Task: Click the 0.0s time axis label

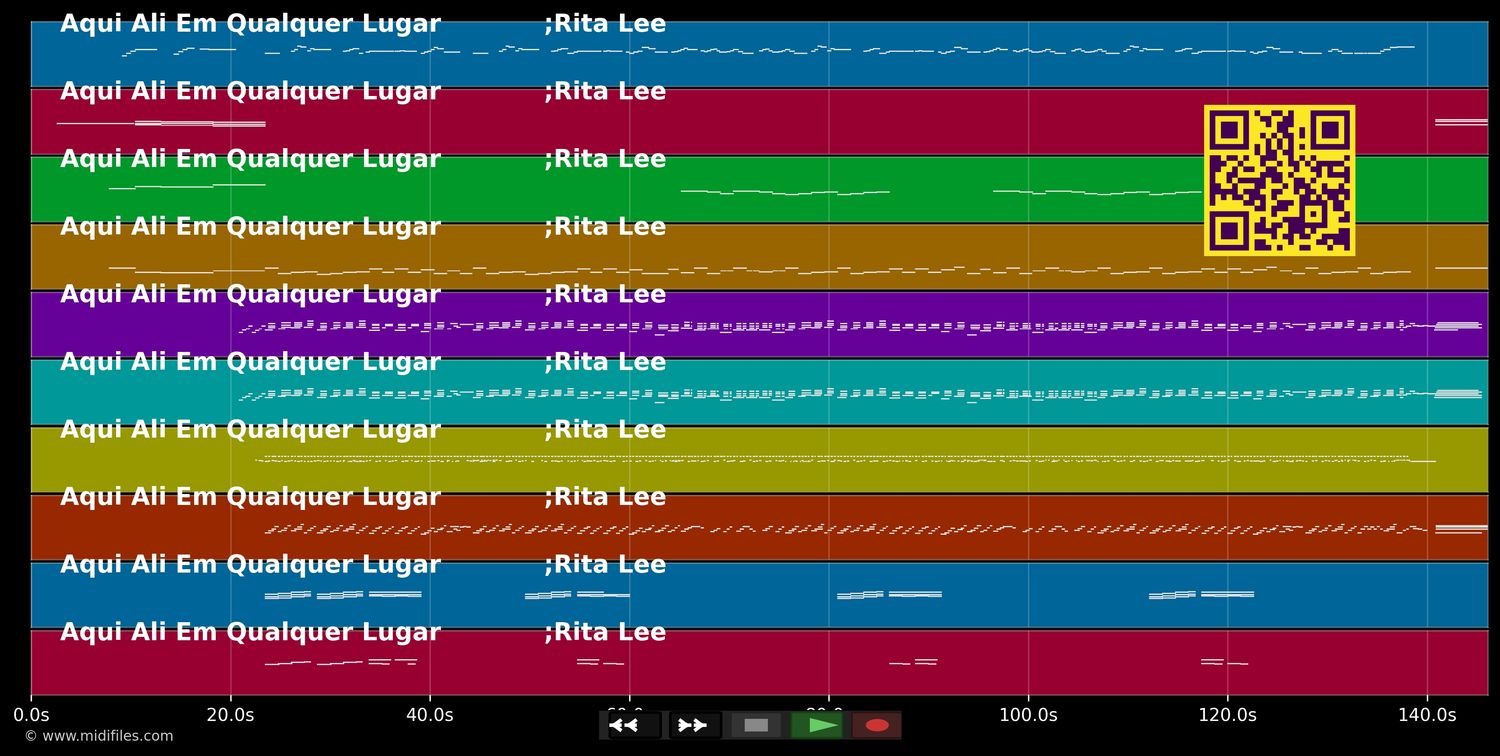Action: pos(31,715)
